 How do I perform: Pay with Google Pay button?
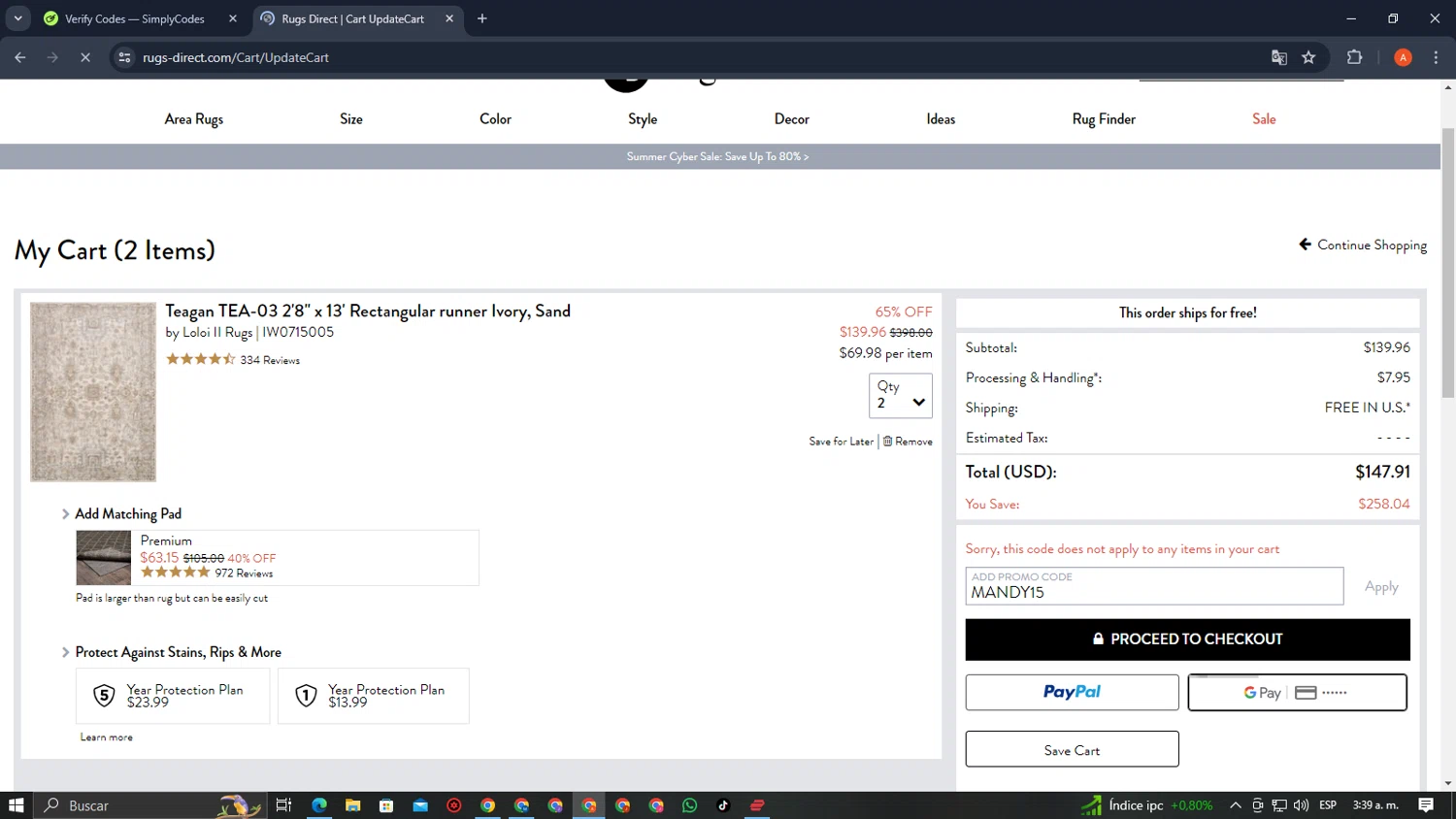1298,693
